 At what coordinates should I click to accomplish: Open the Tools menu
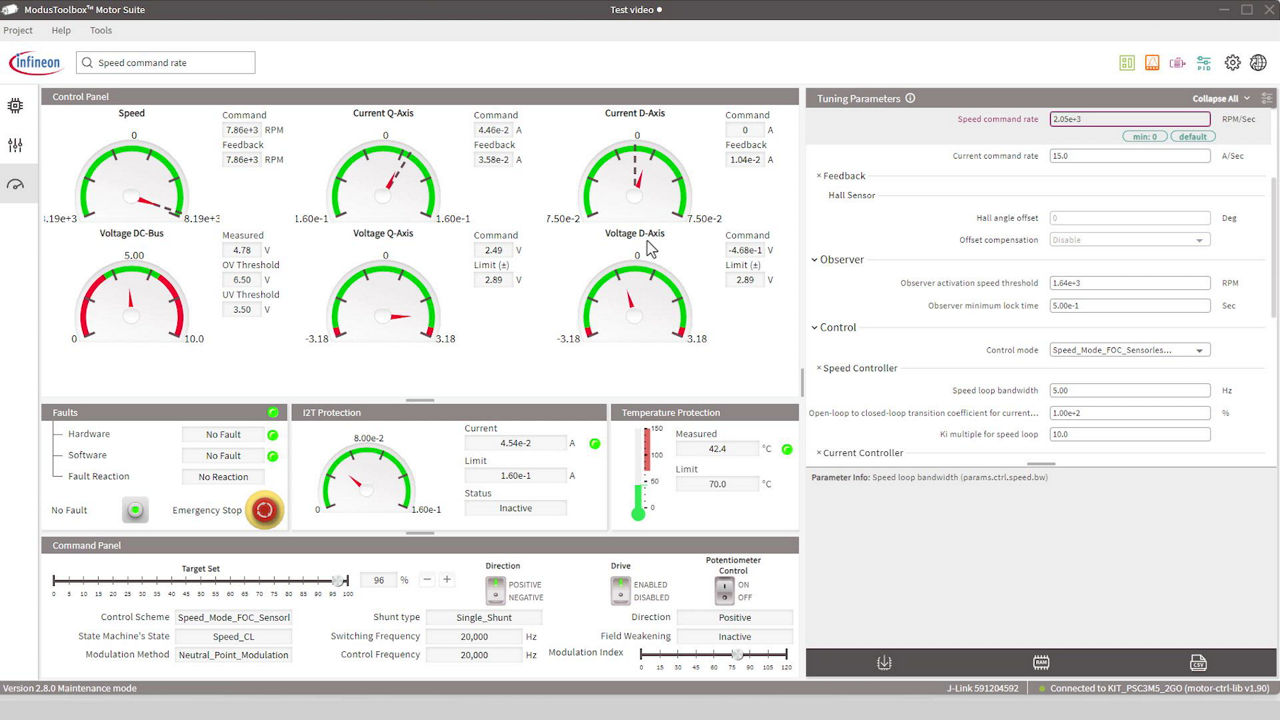point(101,31)
